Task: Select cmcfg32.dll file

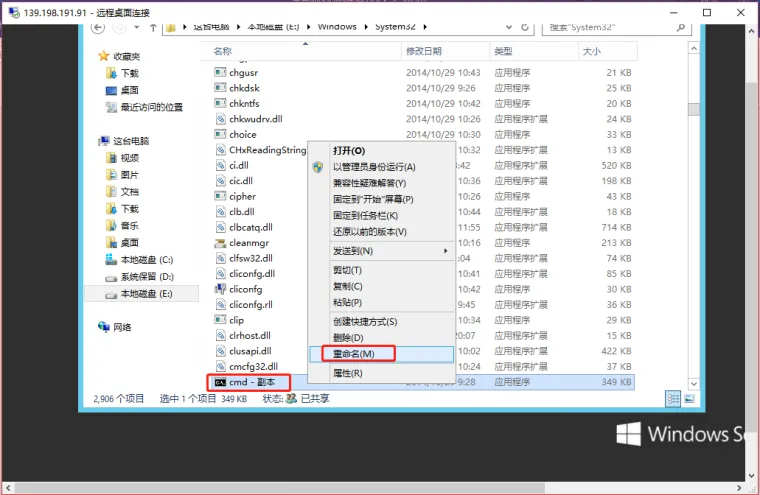Action: pyautogui.click(x=246, y=367)
